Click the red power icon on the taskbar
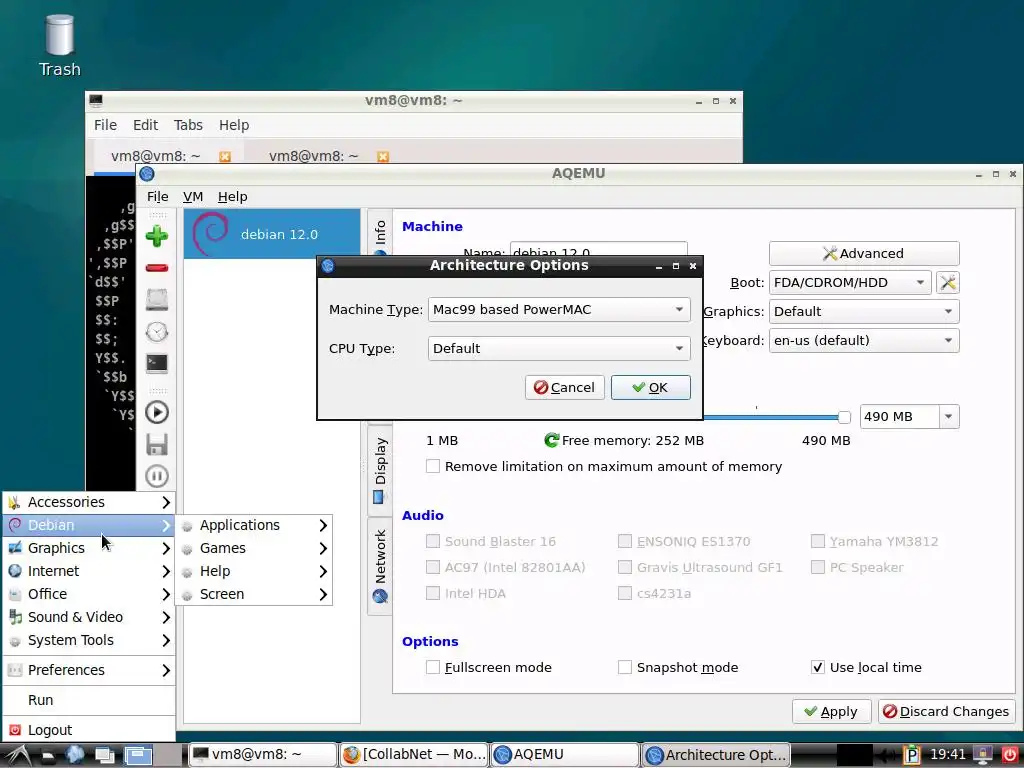This screenshot has width=1024, height=768. [x=1010, y=755]
